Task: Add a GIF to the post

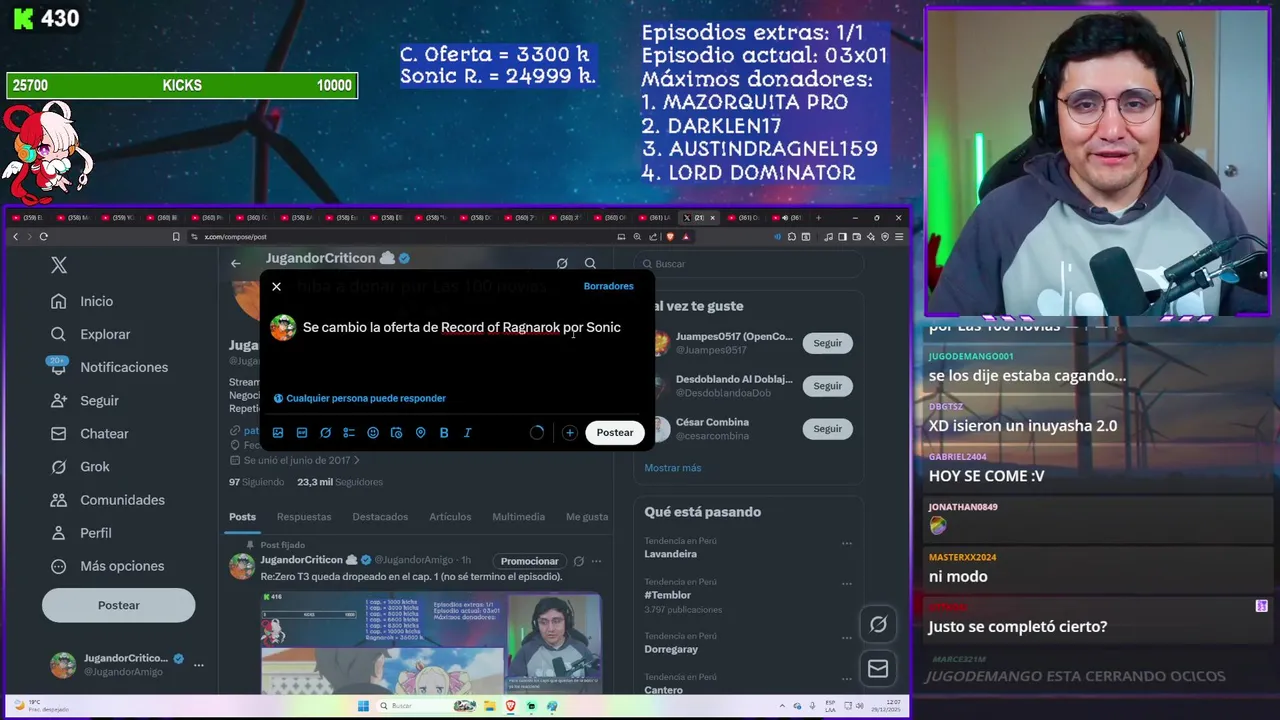Action: pos(302,433)
